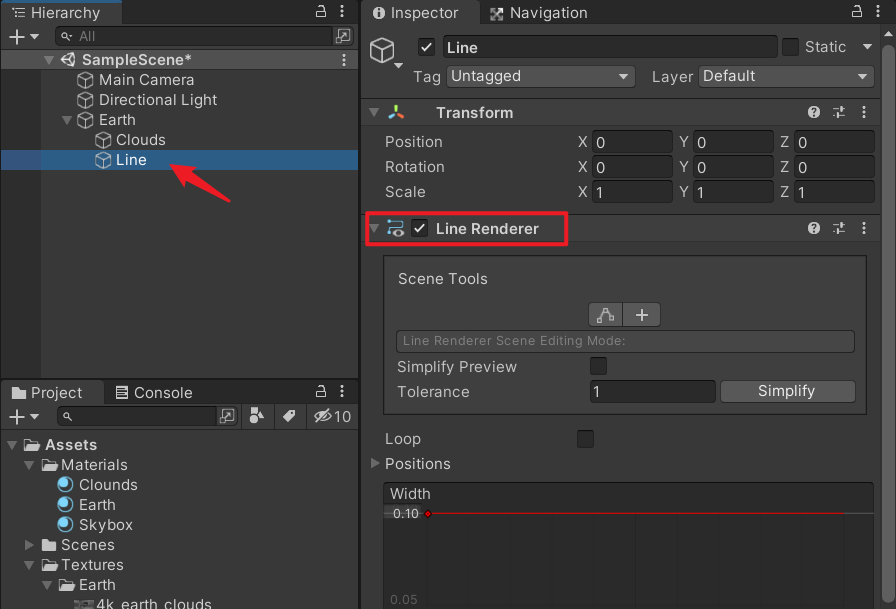
Task: Open Line Renderer help icon
Action: pyautogui.click(x=814, y=229)
